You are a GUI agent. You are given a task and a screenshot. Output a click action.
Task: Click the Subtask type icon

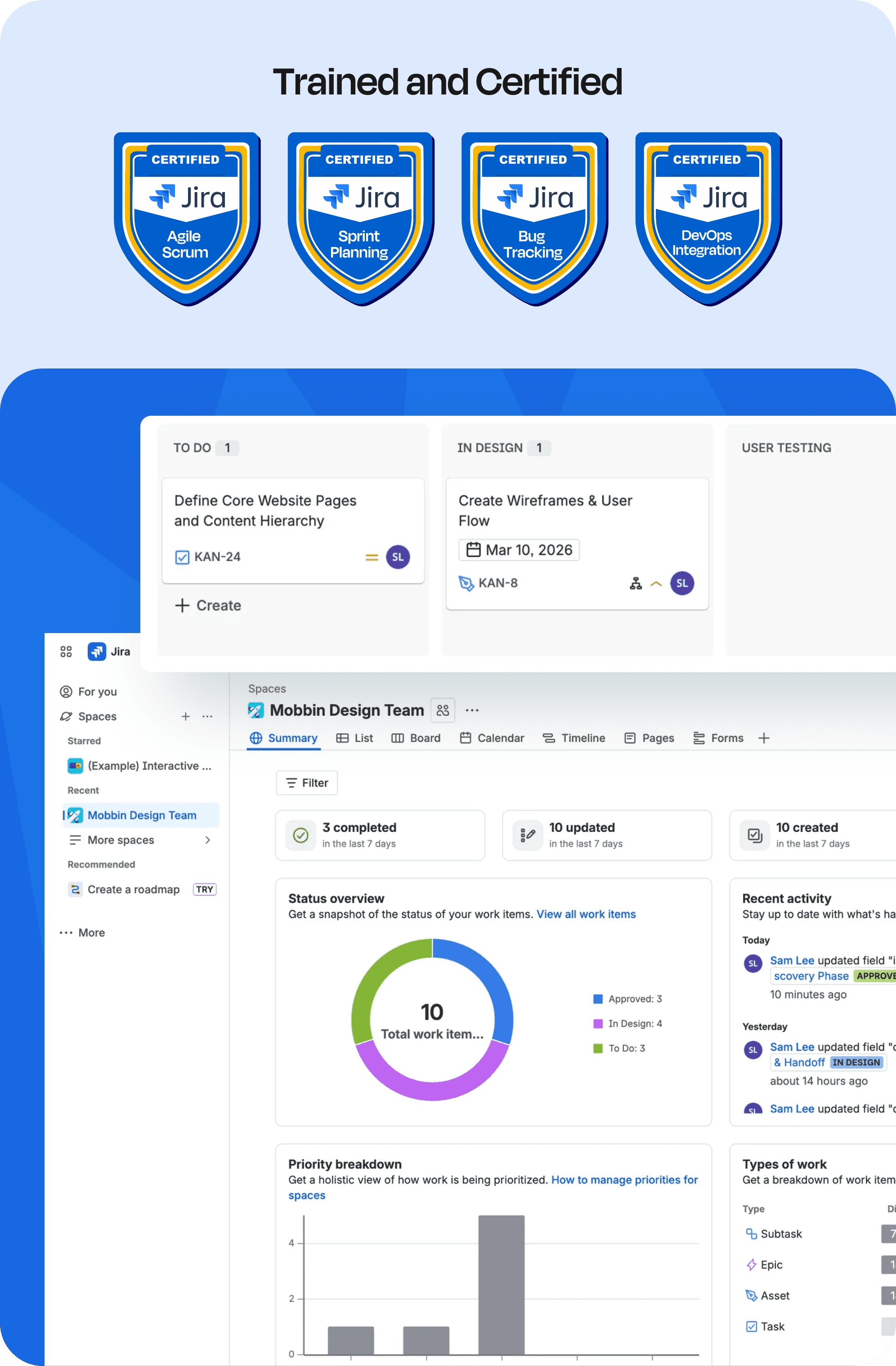click(751, 1233)
